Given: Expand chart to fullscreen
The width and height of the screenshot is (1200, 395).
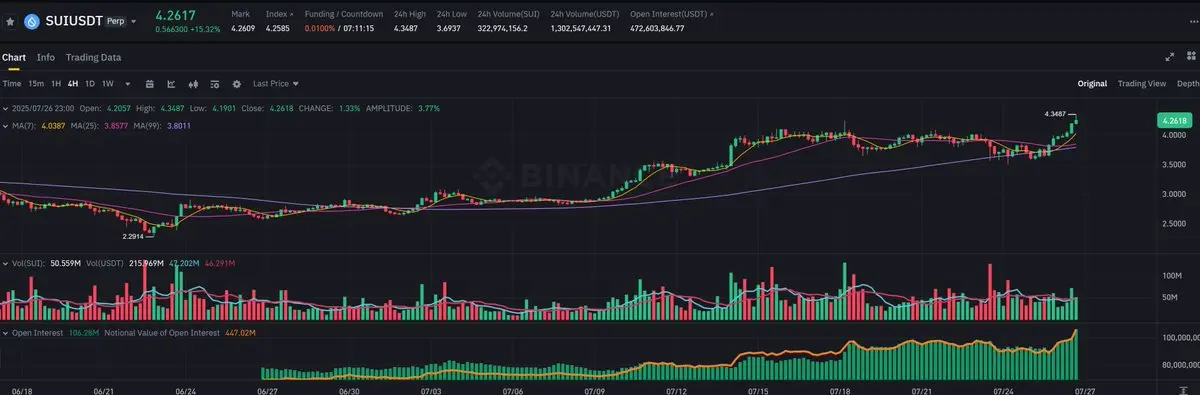Looking at the screenshot, I should pyautogui.click(x=1170, y=57).
